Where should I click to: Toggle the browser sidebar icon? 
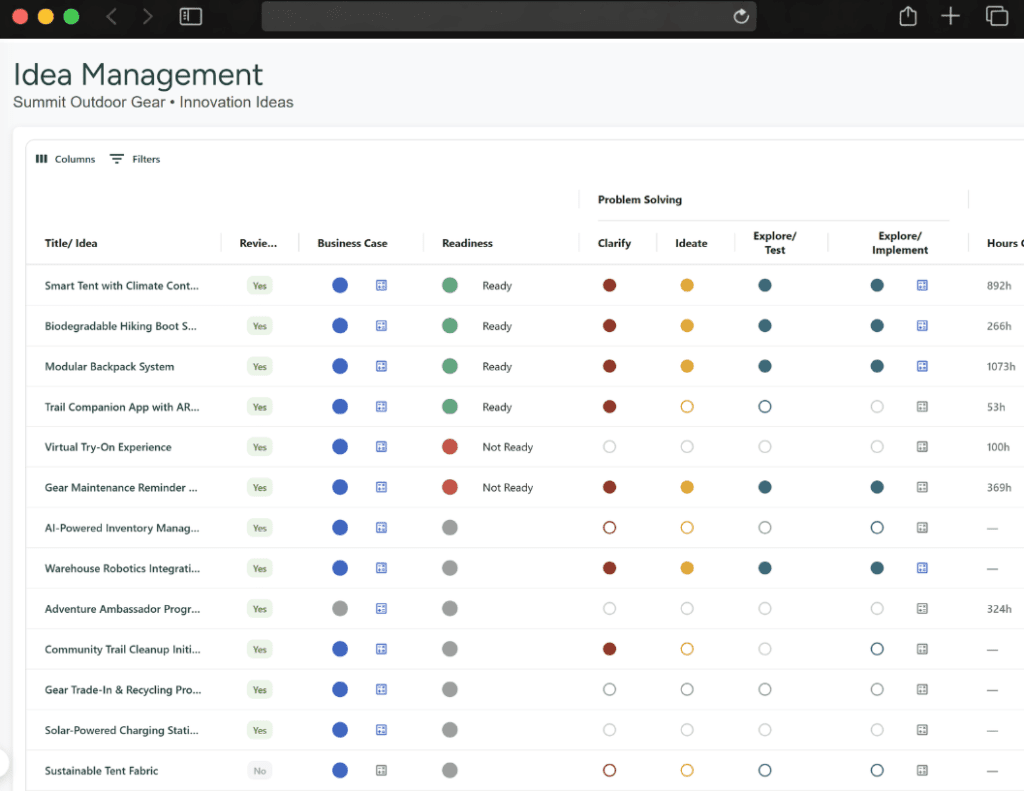[191, 16]
